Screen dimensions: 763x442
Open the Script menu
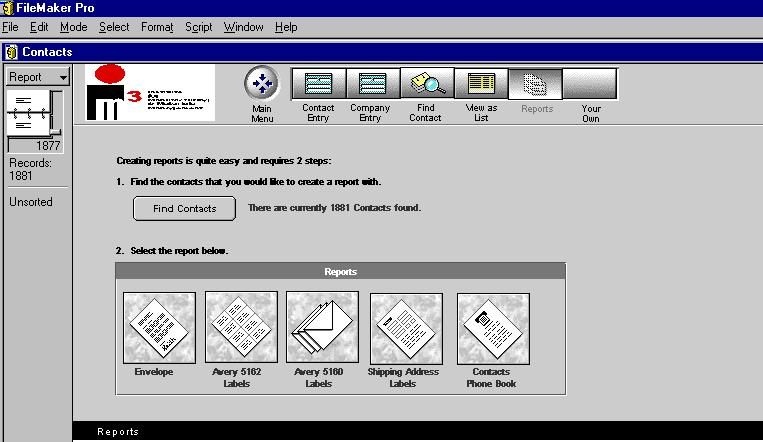coord(198,27)
